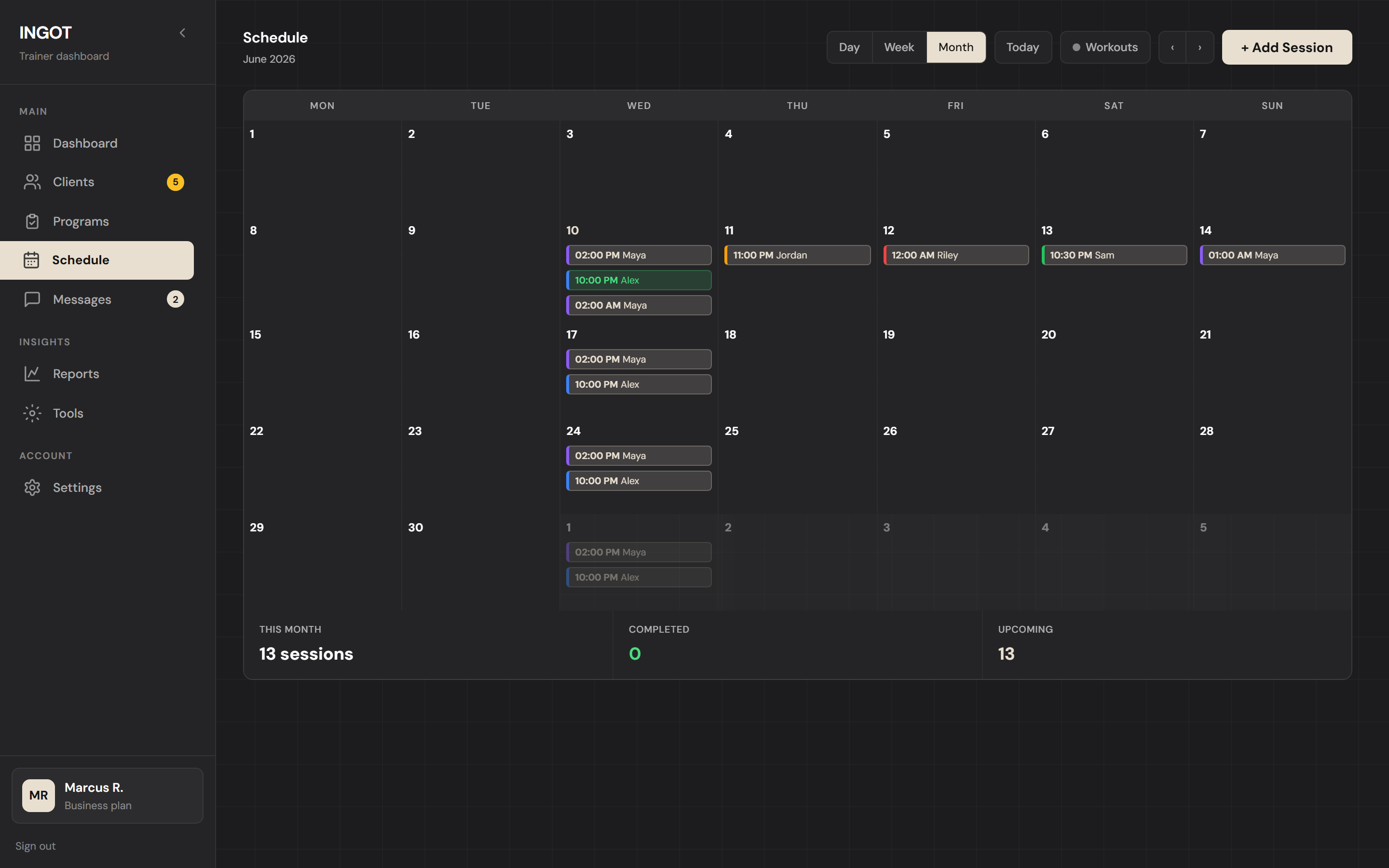
Task: Open June 24 10:00 PM Alex session
Action: (639, 481)
